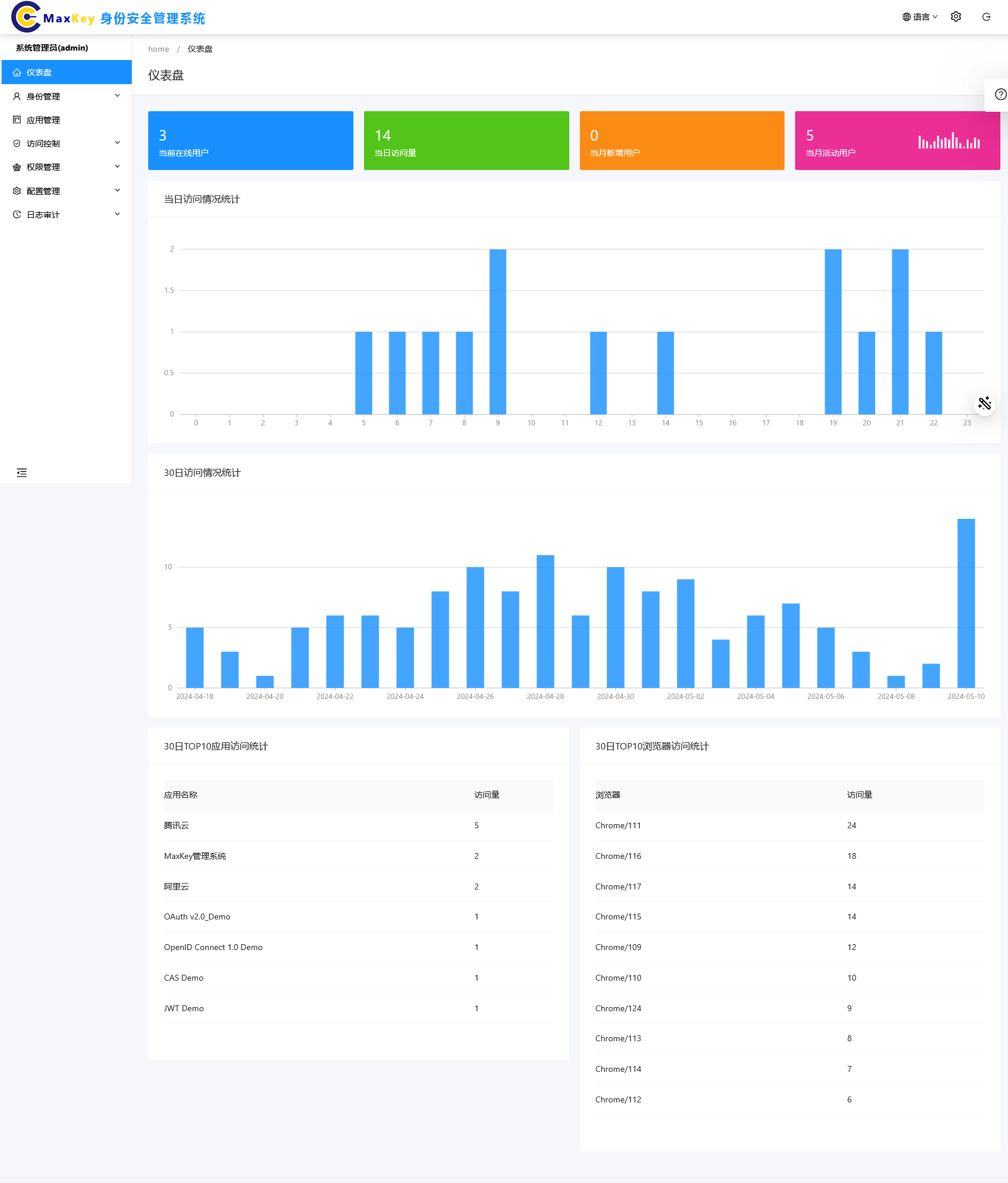Toggle the sidebar collapse icon
1008x1183 pixels.
(22, 472)
